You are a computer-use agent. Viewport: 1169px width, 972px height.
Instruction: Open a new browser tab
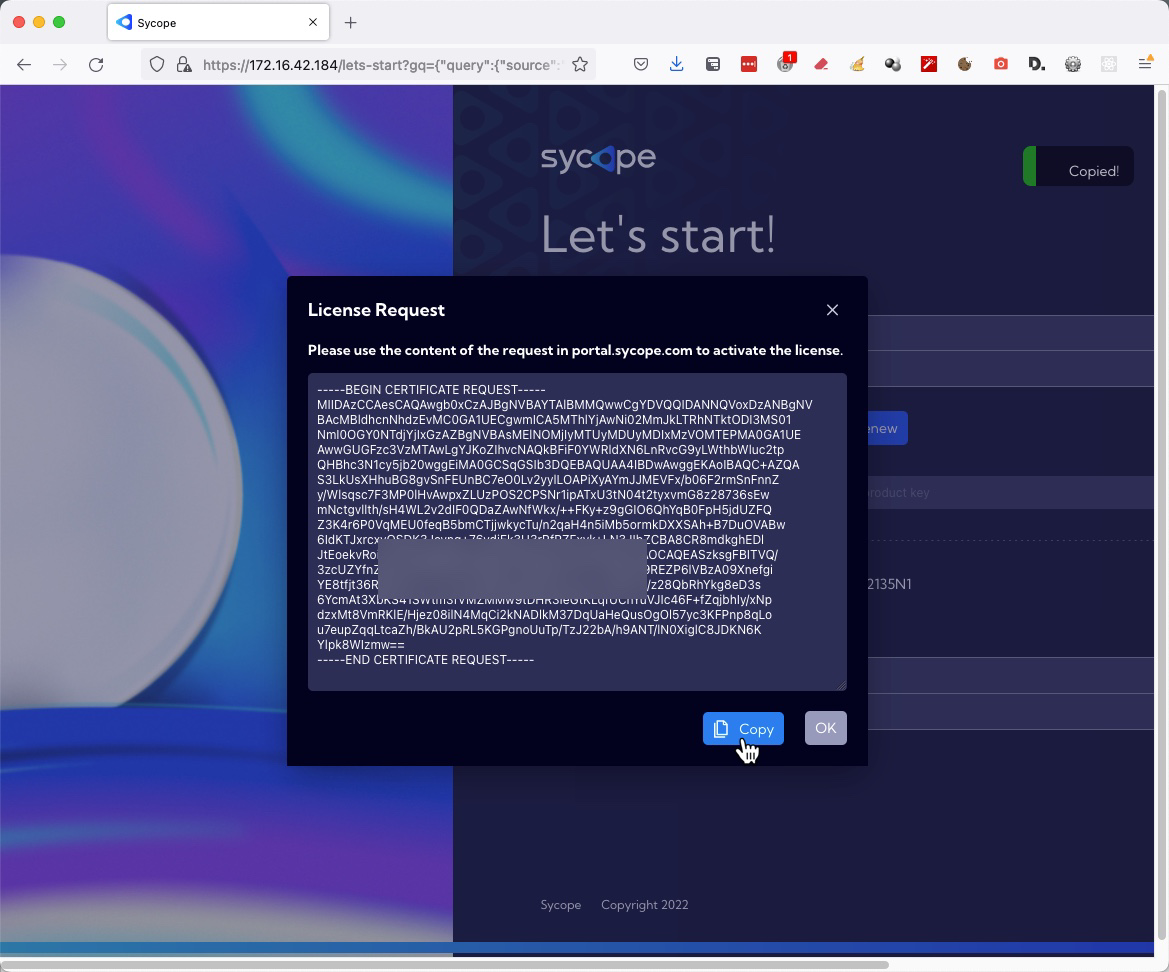click(x=350, y=22)
